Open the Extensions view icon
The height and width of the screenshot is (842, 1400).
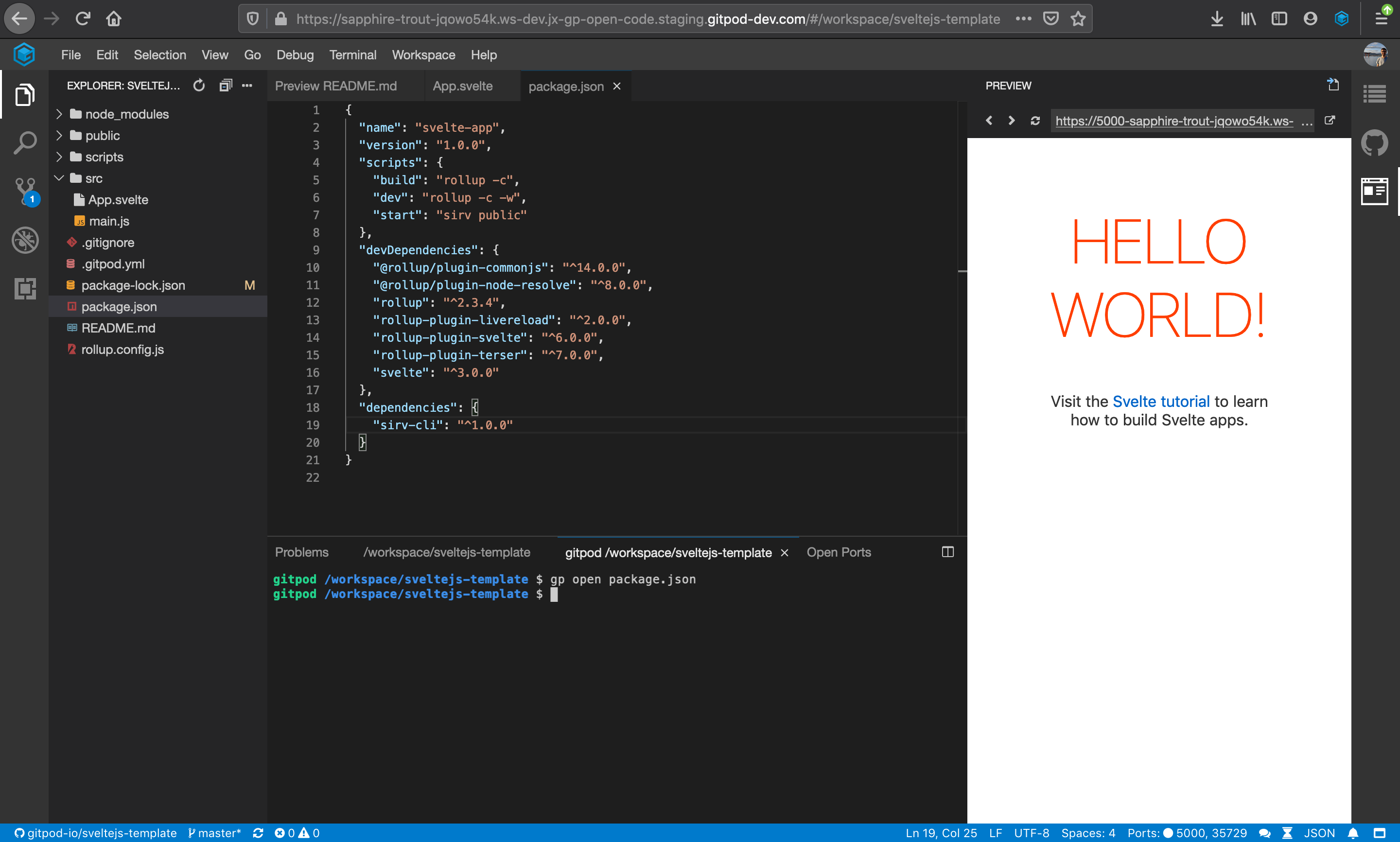(x=25, y=289)
